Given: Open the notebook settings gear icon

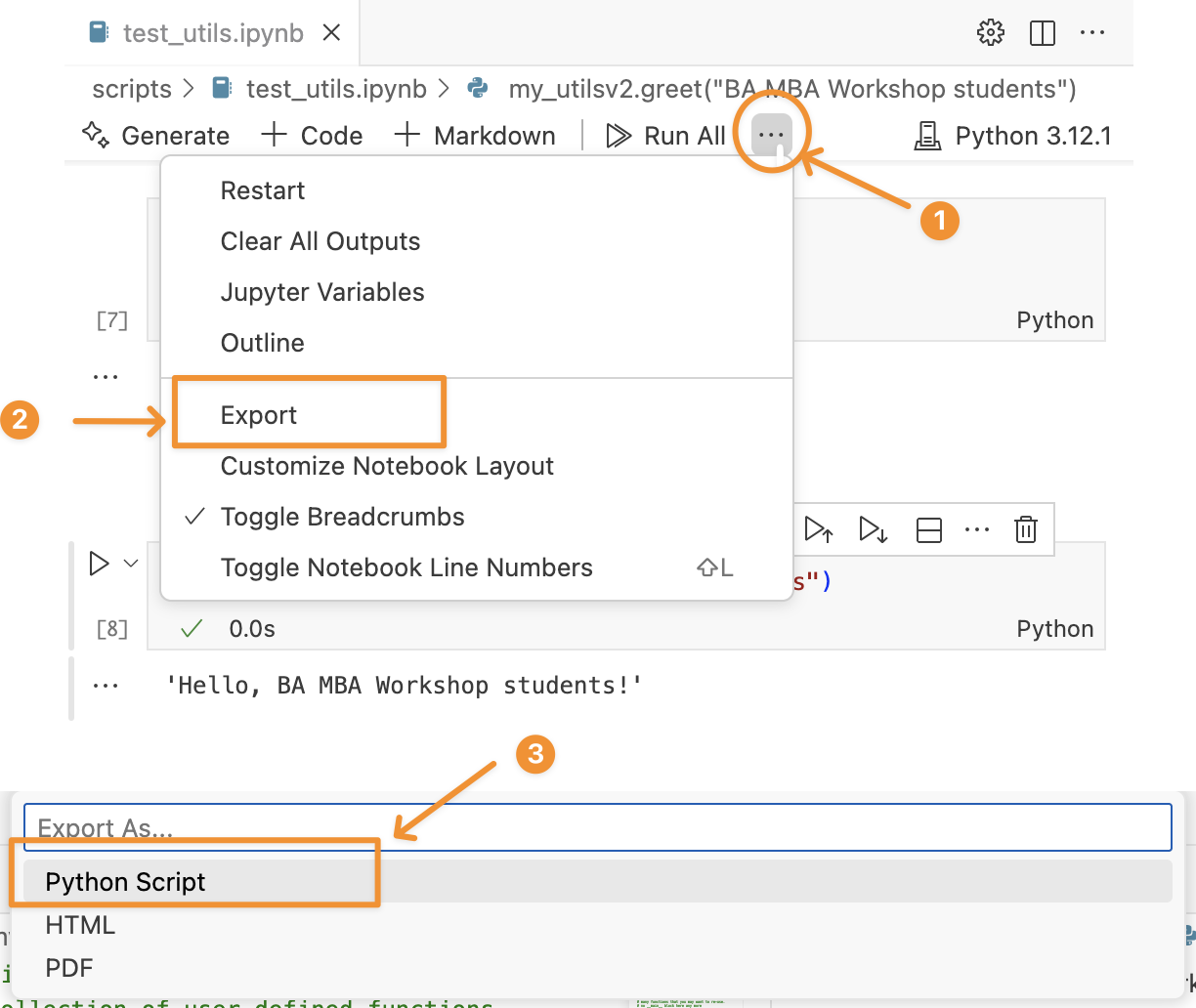Looking at the screenshot, I should 990,33.
